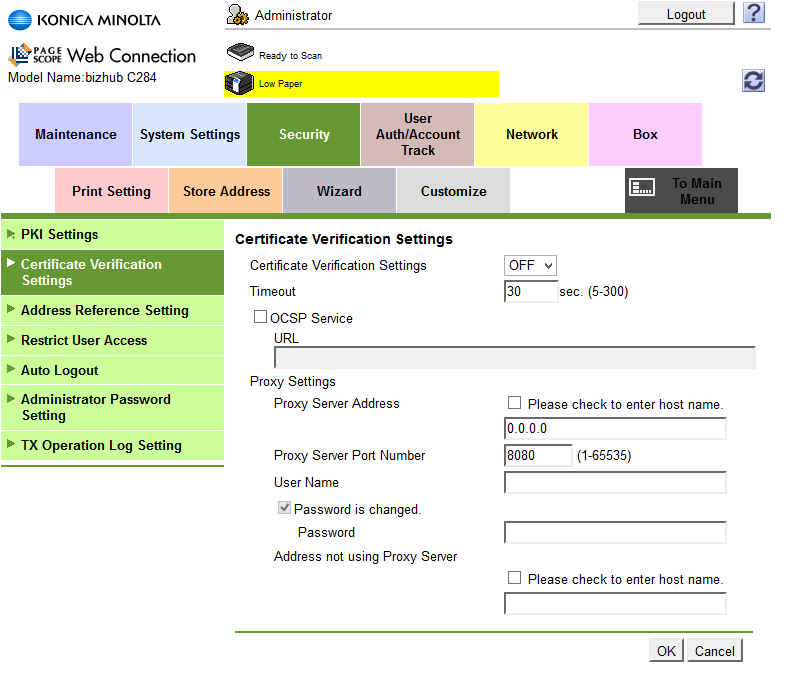Check host name box for Address not using Proxy
Viewport: 800px width, 678px height.
514,578
